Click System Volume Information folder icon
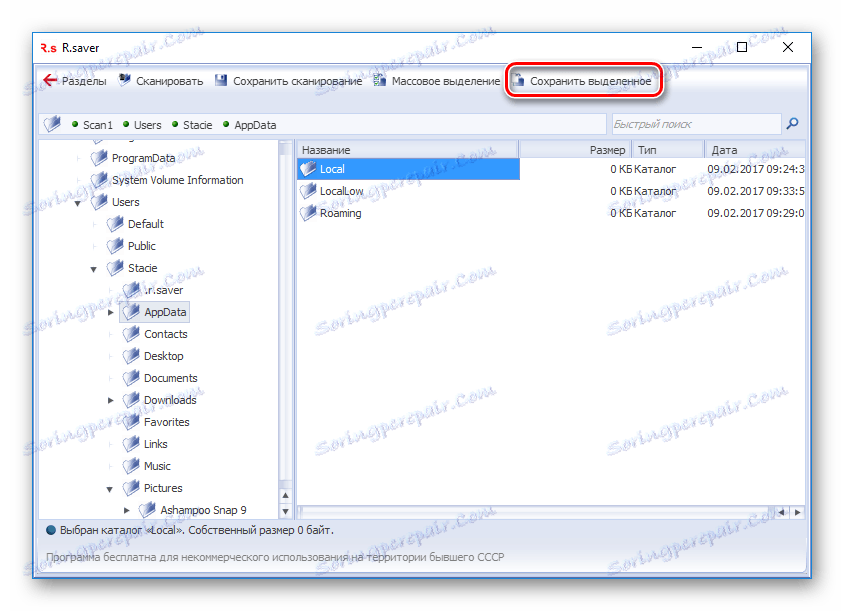 (x=99, y=180)
